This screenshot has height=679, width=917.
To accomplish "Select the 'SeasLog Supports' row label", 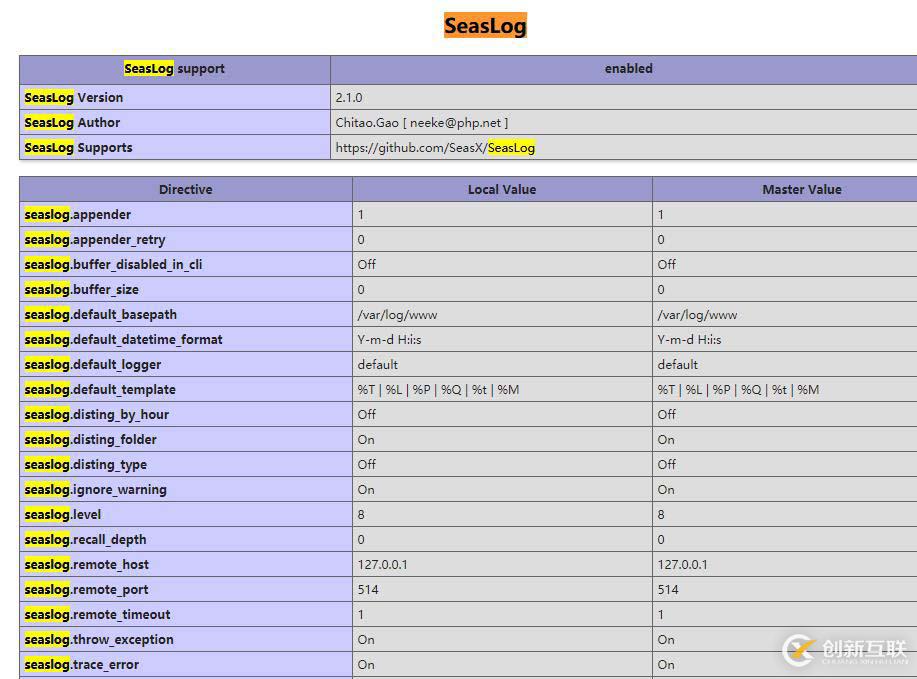I will [x=78, y=148].
